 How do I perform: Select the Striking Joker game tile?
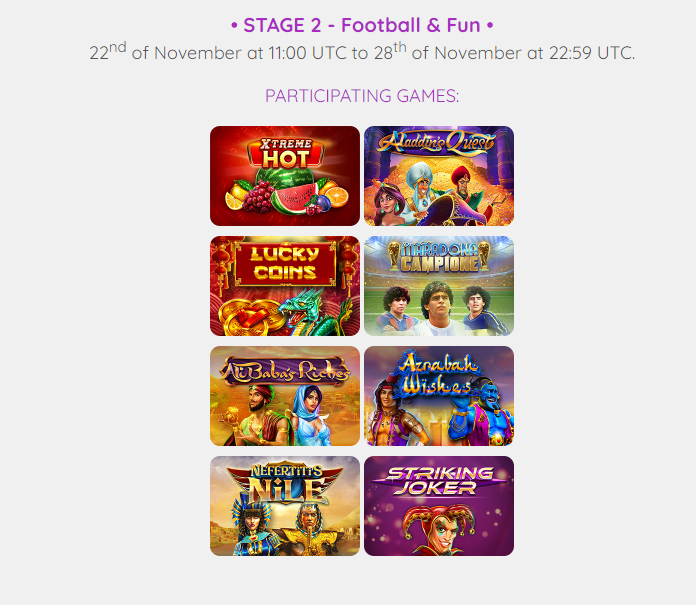point(439,506)
